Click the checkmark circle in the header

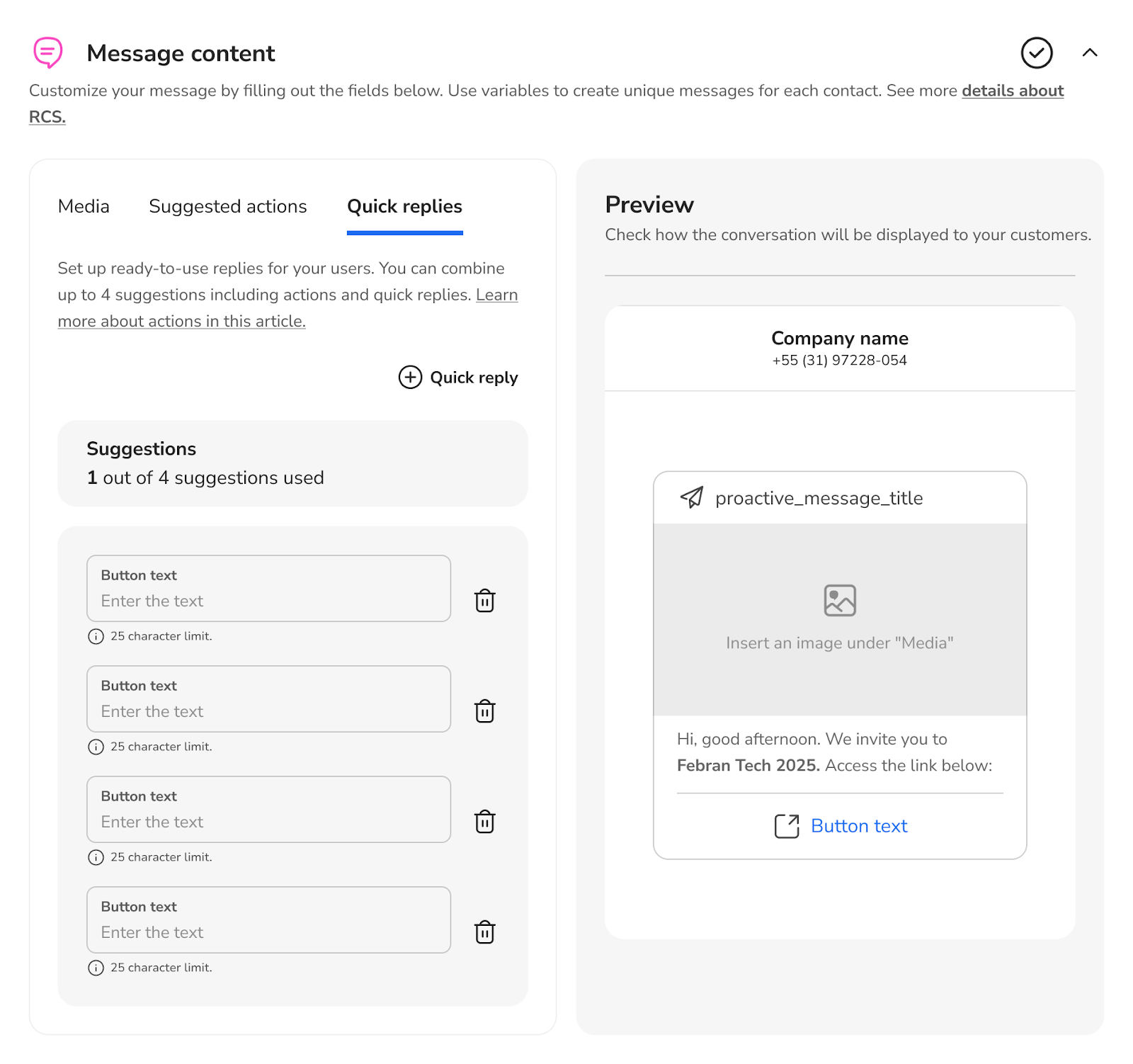tap(1036, 52)
